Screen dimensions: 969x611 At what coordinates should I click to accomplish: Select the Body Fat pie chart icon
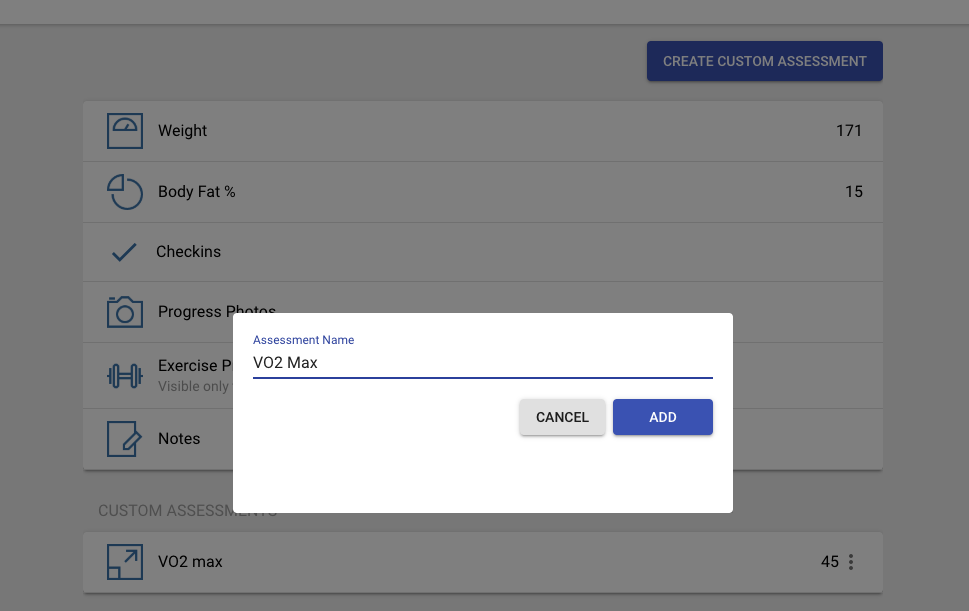[124, 191]
